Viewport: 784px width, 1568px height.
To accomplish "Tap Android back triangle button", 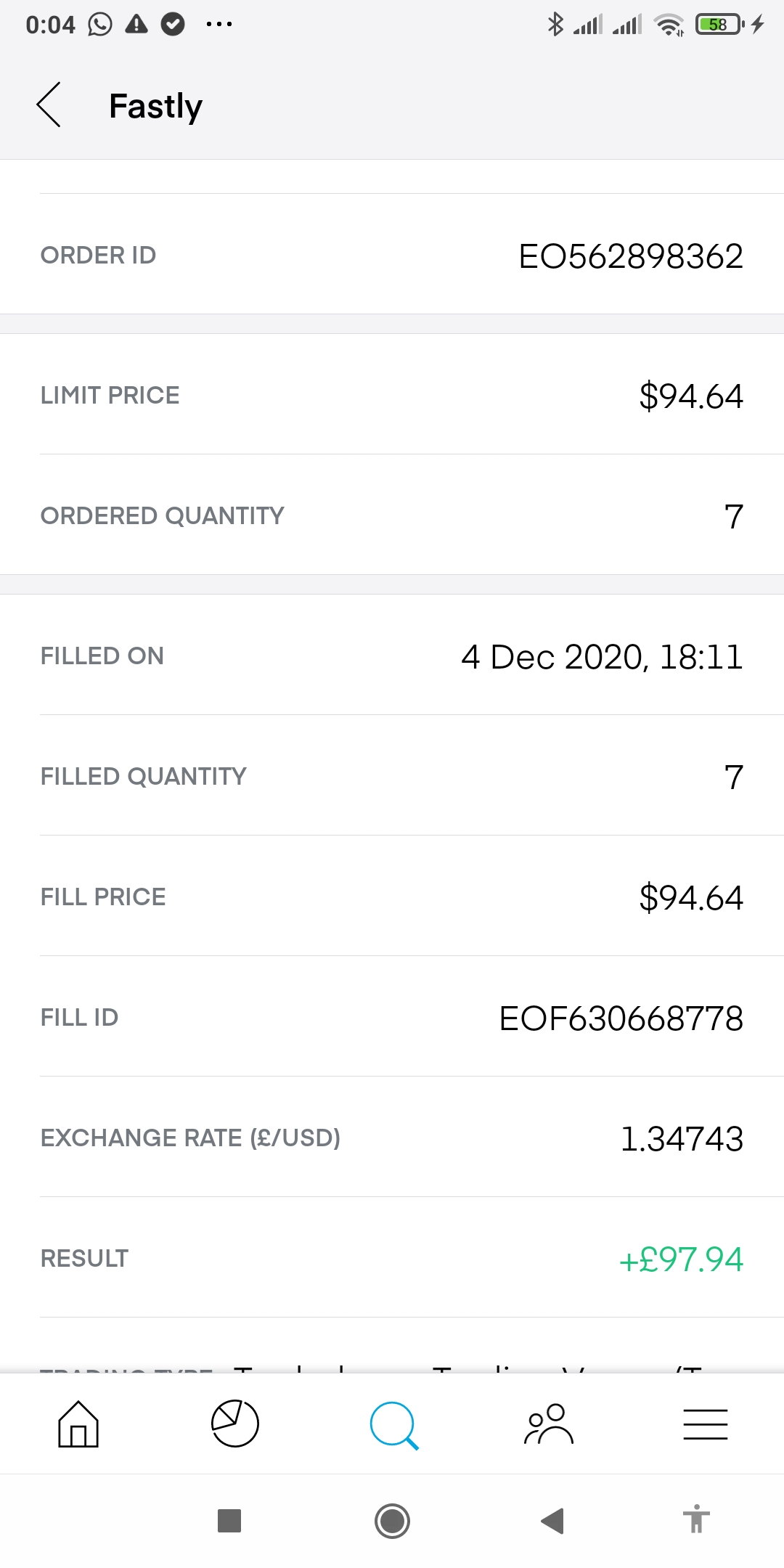I will (x=553, y=1521).
